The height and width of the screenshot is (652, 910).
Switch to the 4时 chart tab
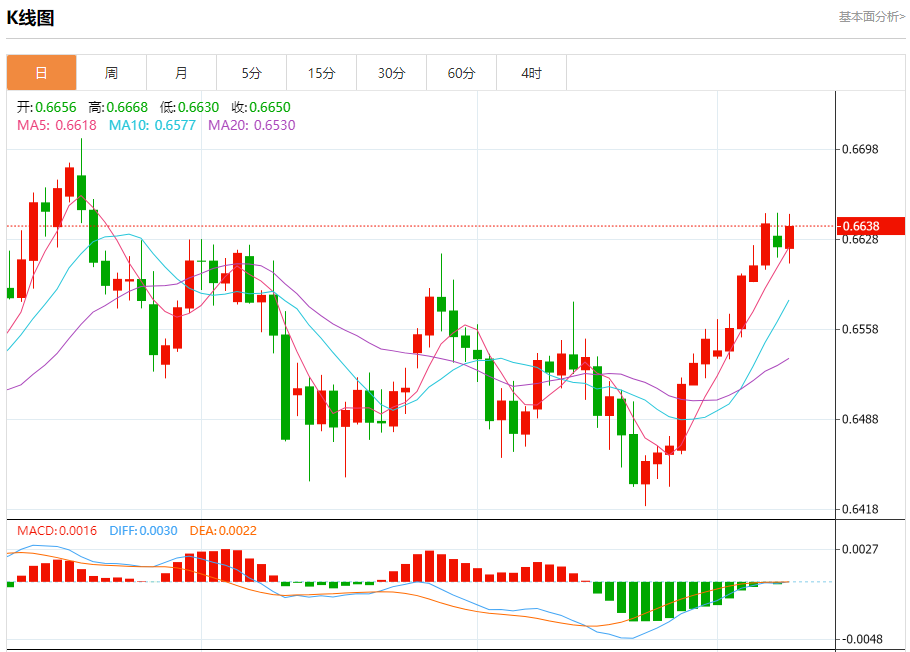[x=531, y=73]
